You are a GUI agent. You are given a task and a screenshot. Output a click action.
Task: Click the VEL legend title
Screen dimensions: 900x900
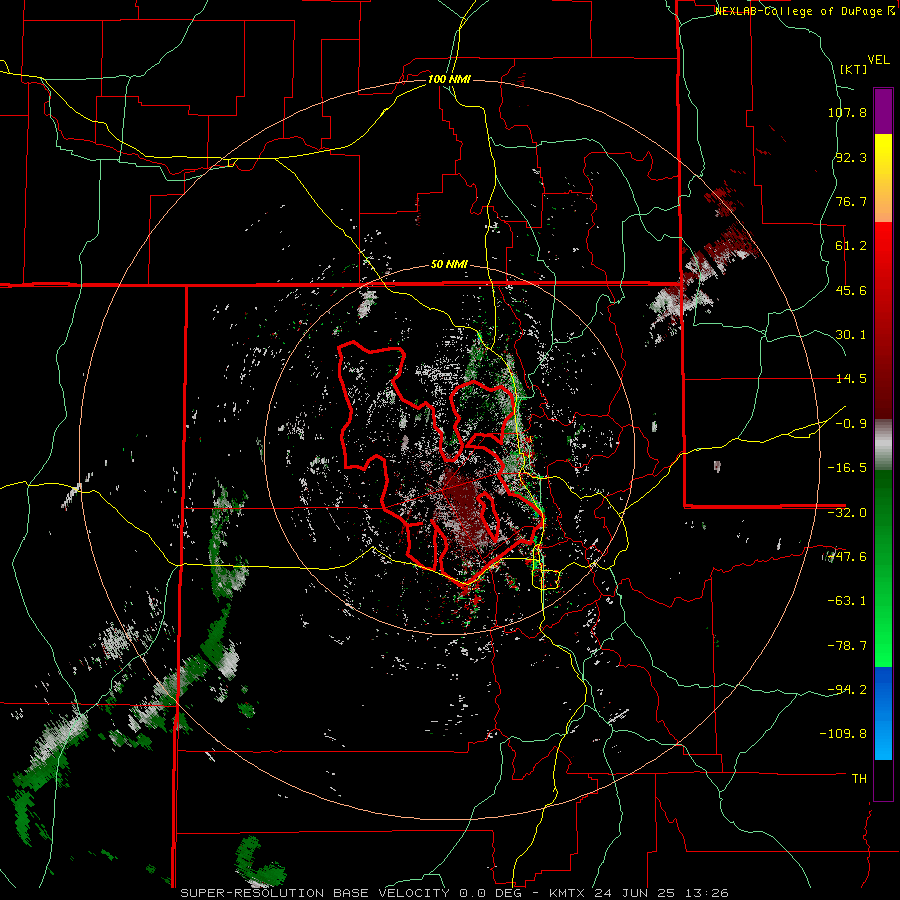pos(878,60)
